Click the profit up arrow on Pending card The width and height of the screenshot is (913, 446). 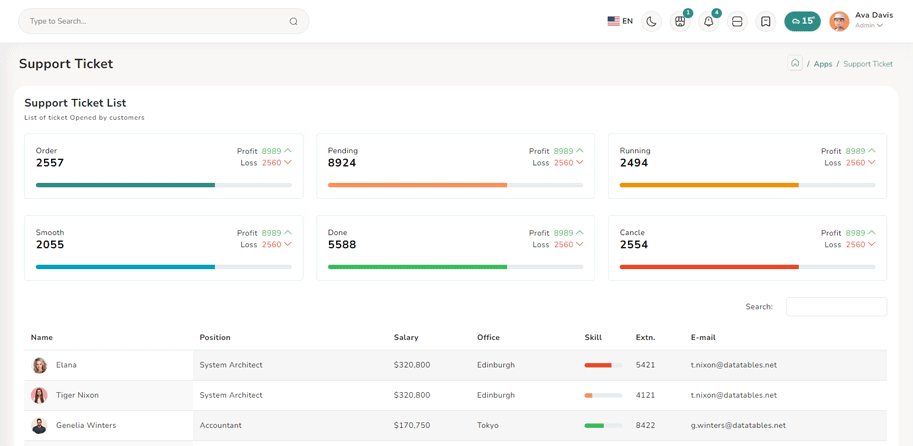[x=580, y=151]
